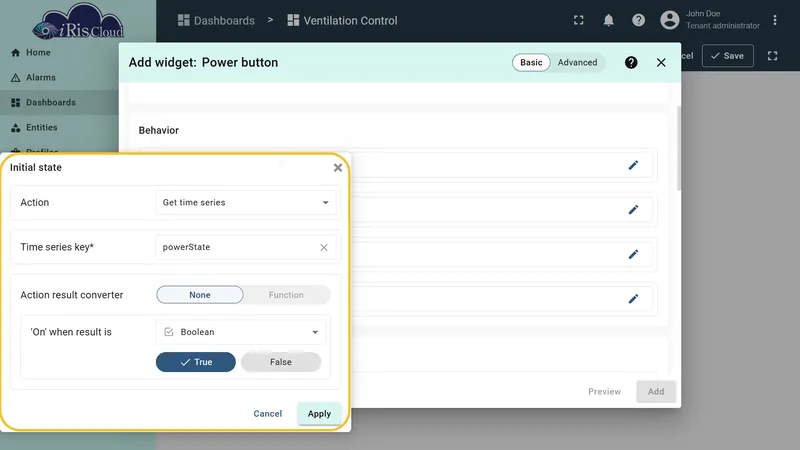Open notifications bell
The image size is (800, 450).
pyautogui.click(x=608, y=20)
